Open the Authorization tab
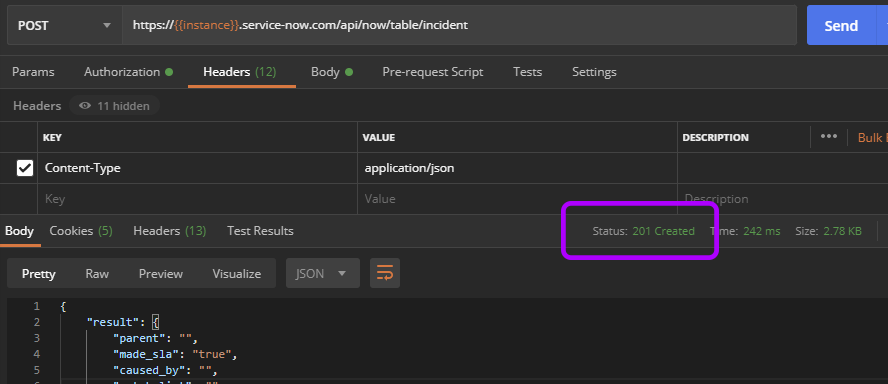 pyautogui.click(x=129, y=72)
